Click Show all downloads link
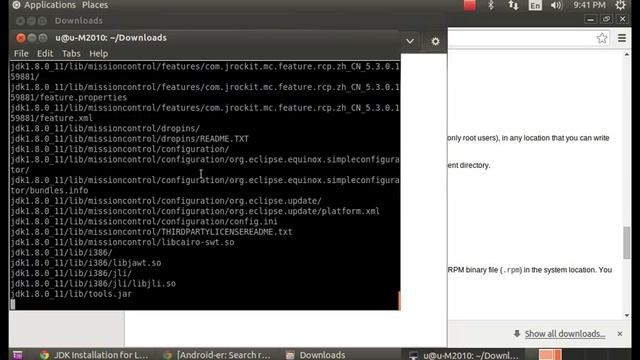 point(565,333)
